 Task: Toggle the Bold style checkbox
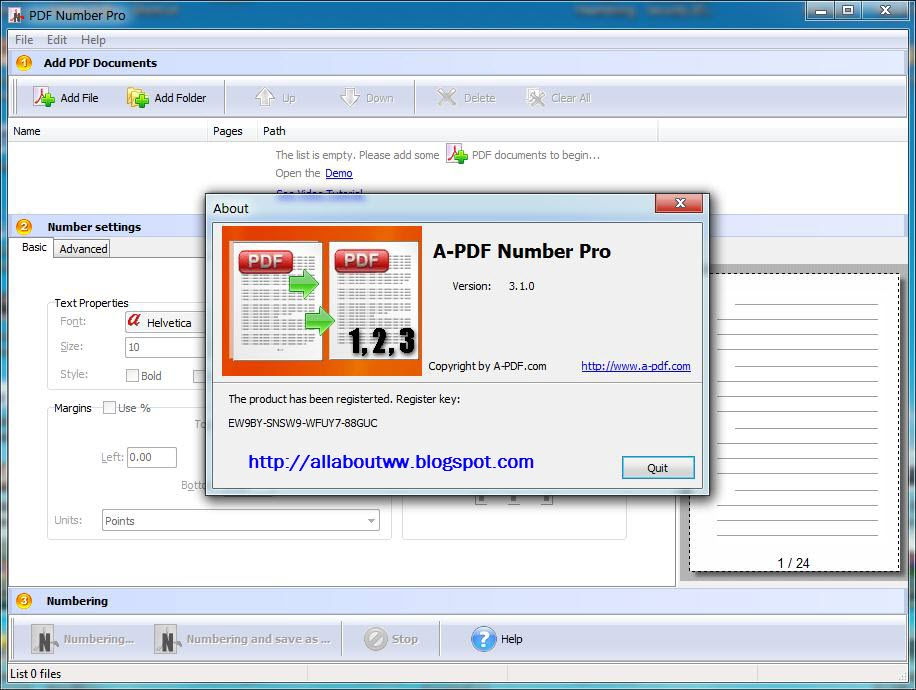[x=133, y=375]
